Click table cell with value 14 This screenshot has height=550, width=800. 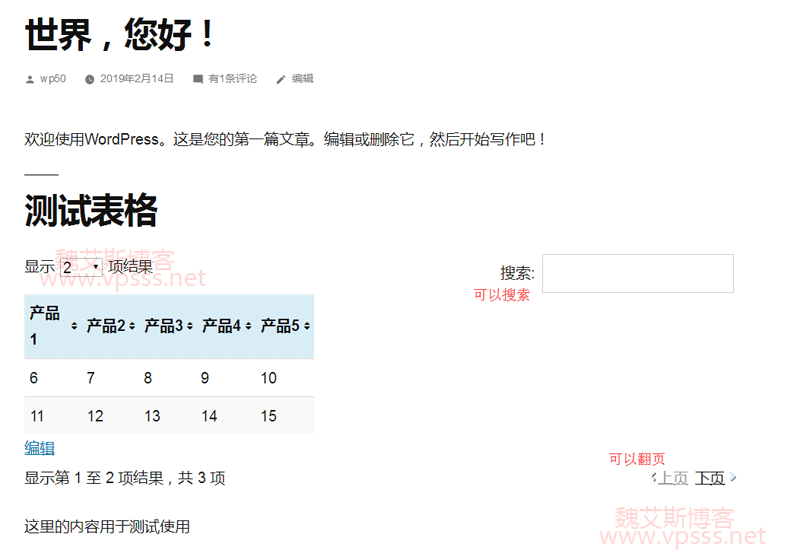coord(209,416)
